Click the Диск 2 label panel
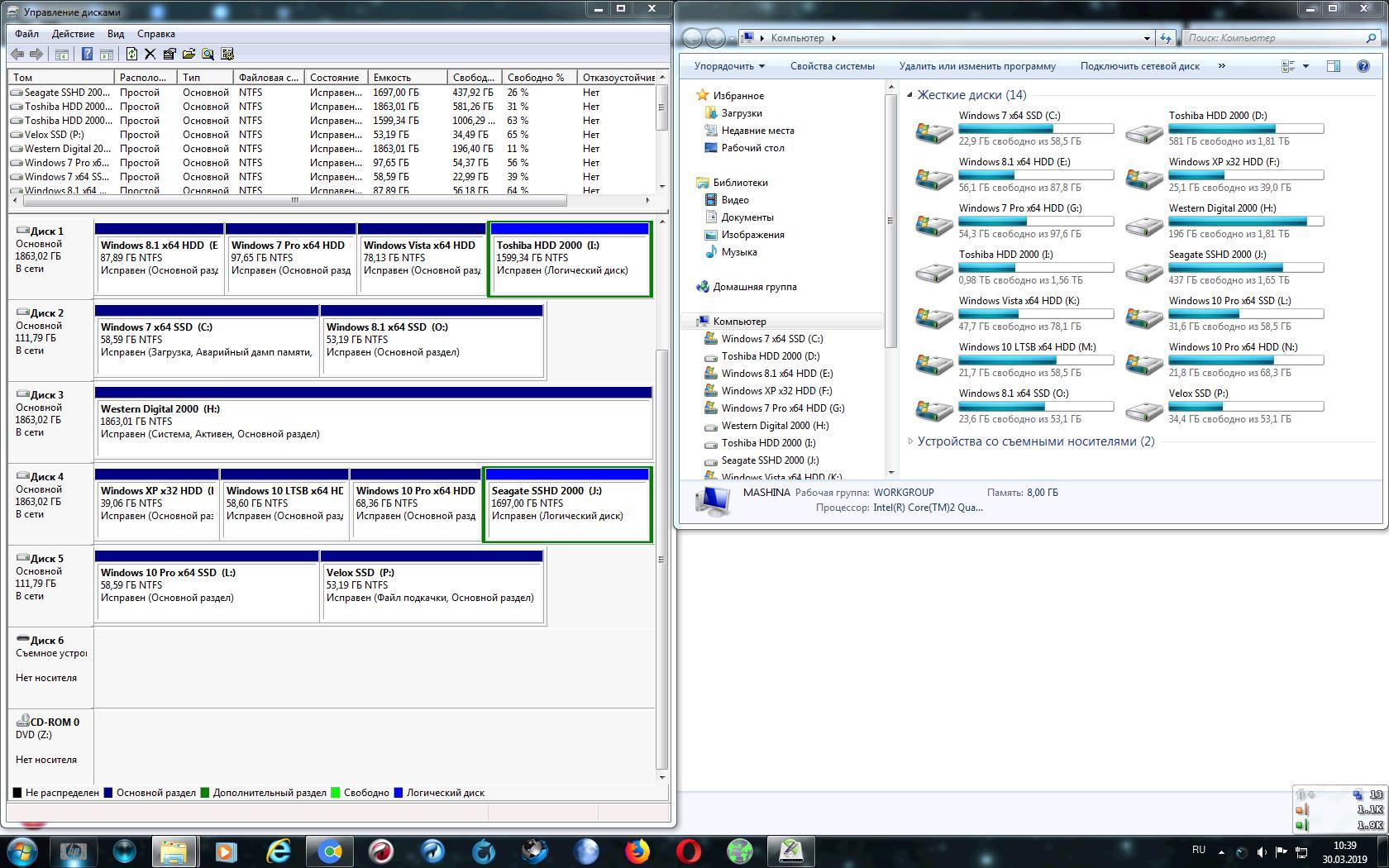 [51, 341]
